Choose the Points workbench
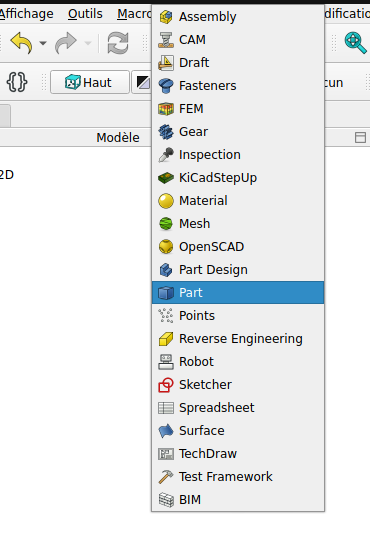The width and height of the screenshot is (370, 534). tap(238, 316)
